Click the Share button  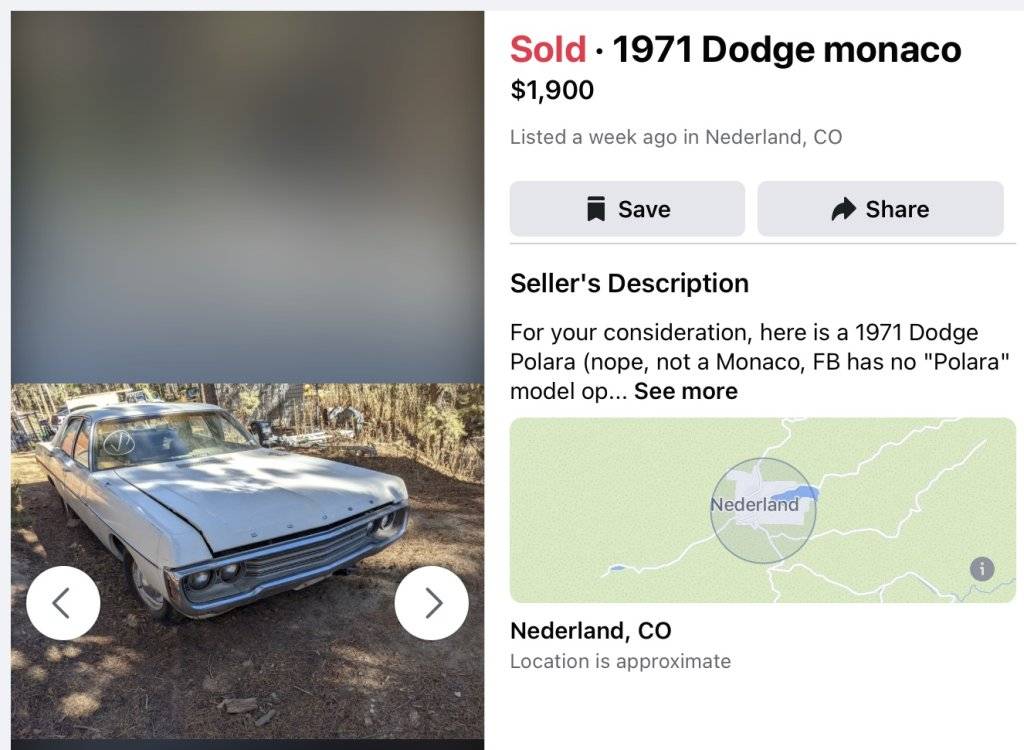click(881, 209)
